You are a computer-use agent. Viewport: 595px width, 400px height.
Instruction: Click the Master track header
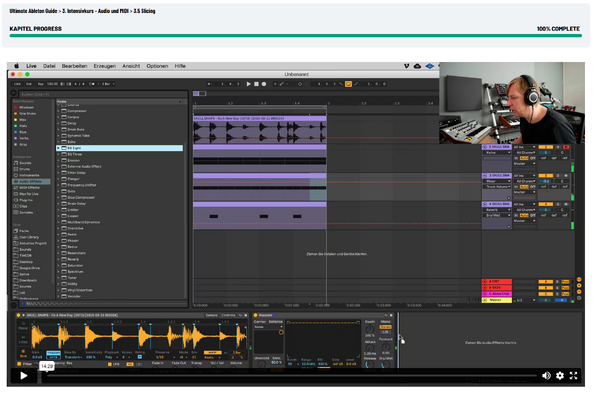(x=497, y=300)
